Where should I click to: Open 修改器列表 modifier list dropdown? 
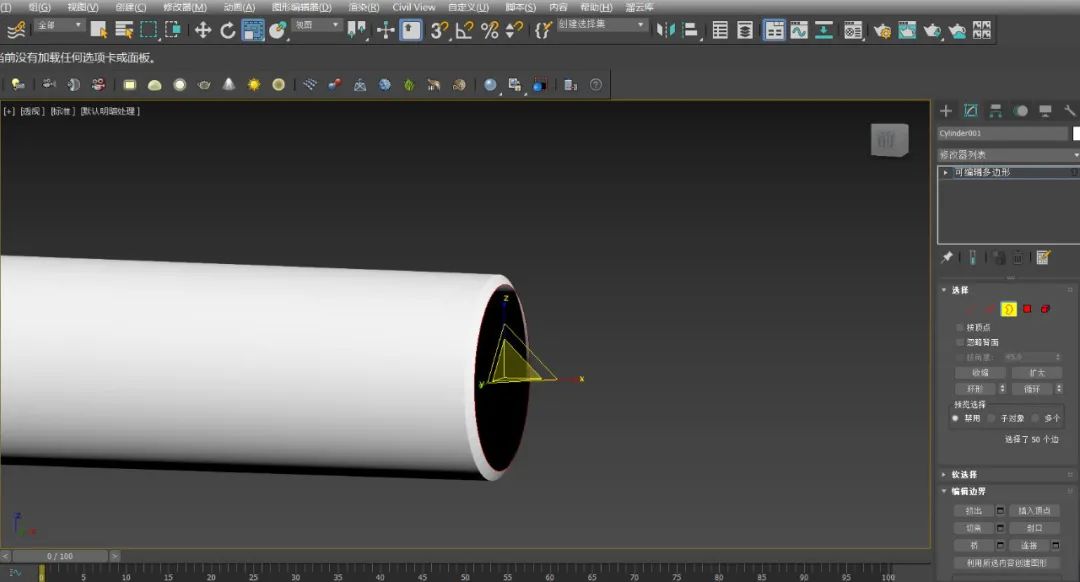click(x=1008, y=155)
